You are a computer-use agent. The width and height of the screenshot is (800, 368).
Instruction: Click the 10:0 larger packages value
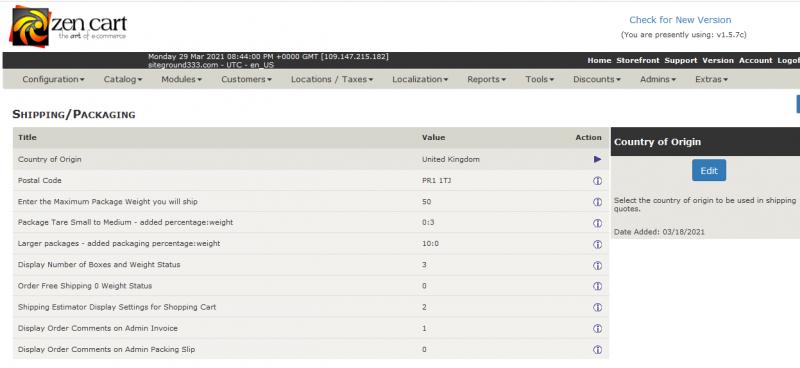(x=430, y=243)
